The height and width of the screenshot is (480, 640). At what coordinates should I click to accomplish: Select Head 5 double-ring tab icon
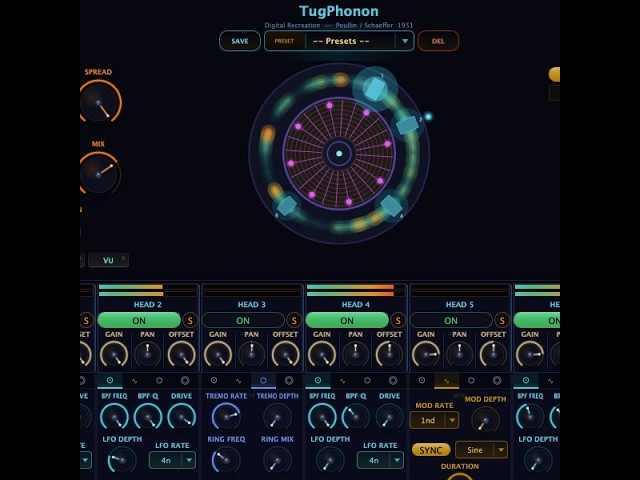point(497,380)
